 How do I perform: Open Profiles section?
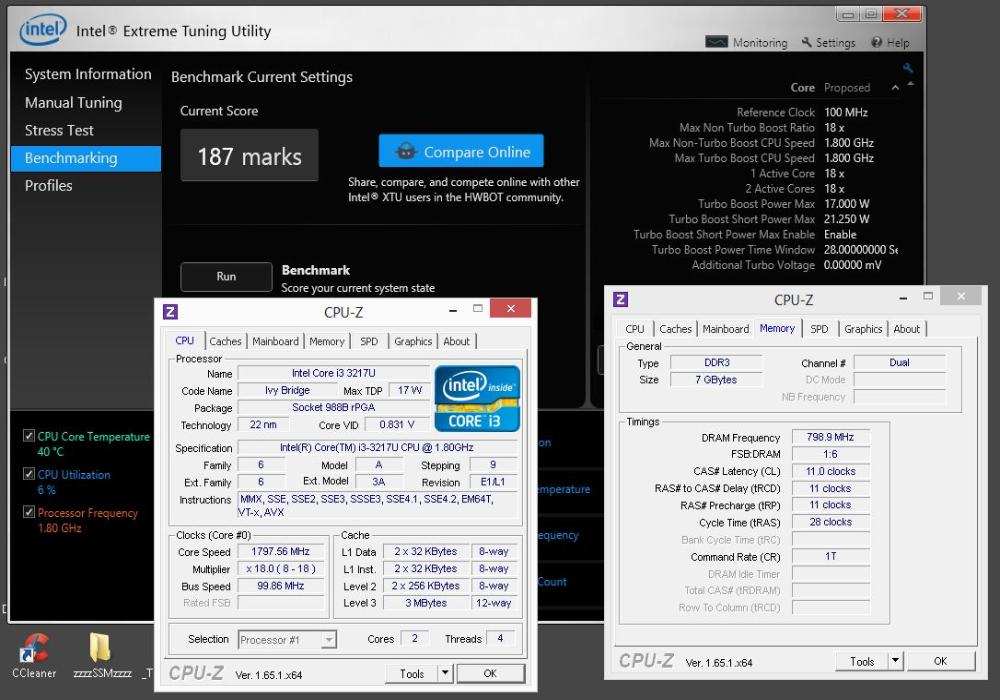point(48,186)
